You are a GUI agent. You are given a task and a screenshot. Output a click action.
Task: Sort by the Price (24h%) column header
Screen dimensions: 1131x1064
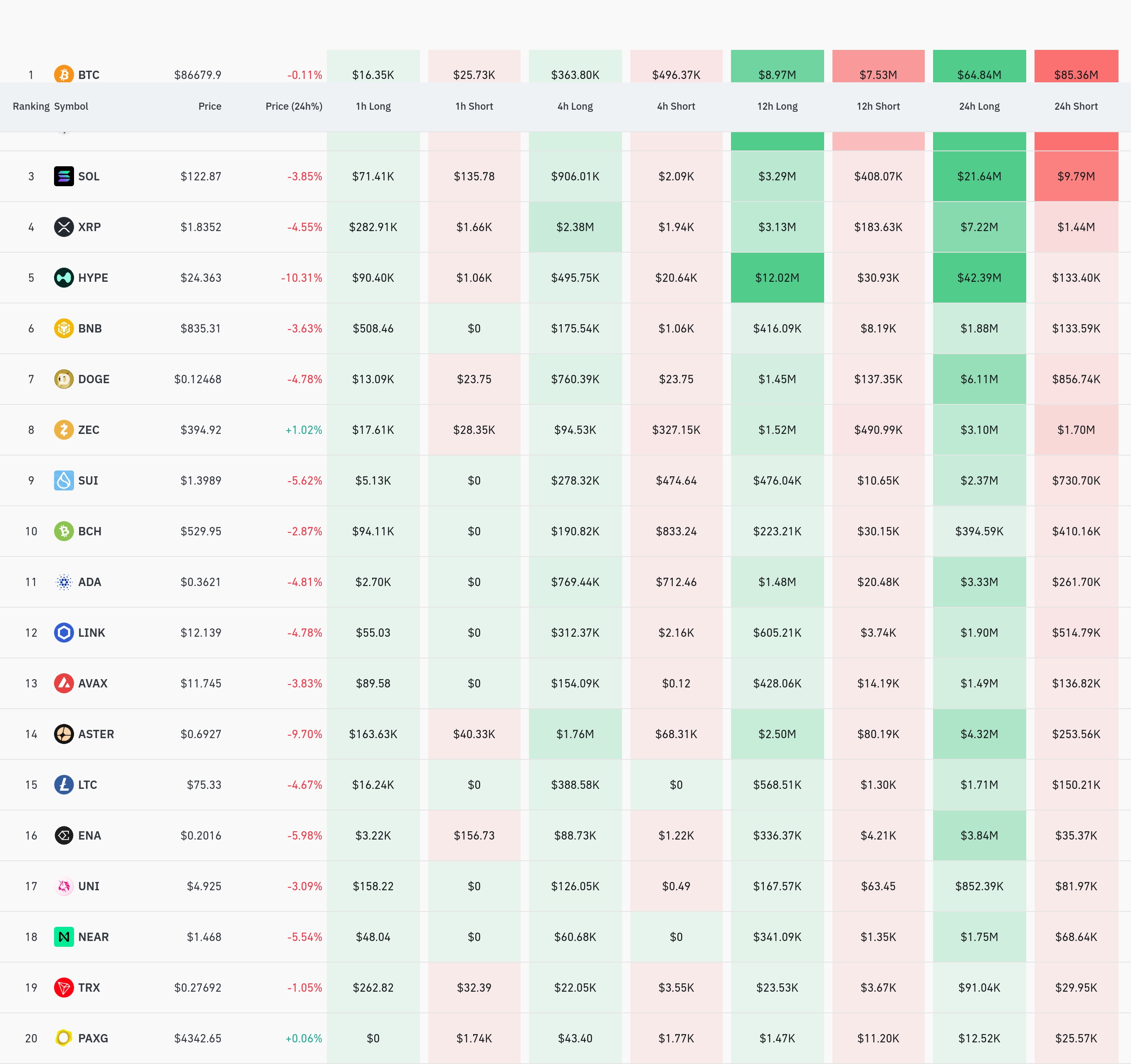tap(294, 106)
